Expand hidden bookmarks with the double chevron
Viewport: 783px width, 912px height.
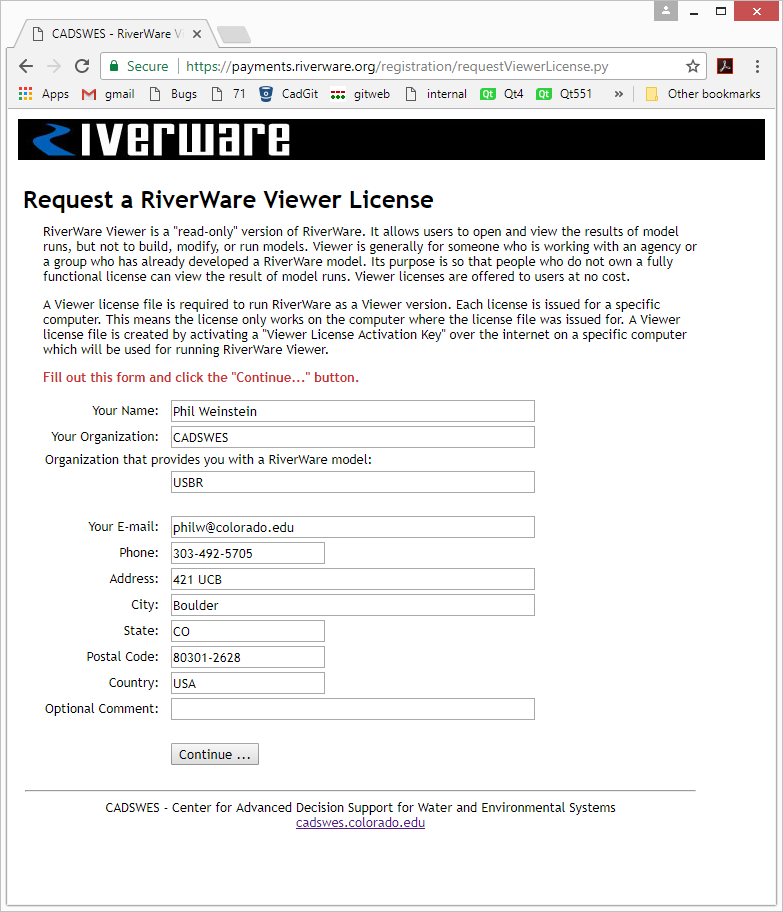[x=618, y=94]
